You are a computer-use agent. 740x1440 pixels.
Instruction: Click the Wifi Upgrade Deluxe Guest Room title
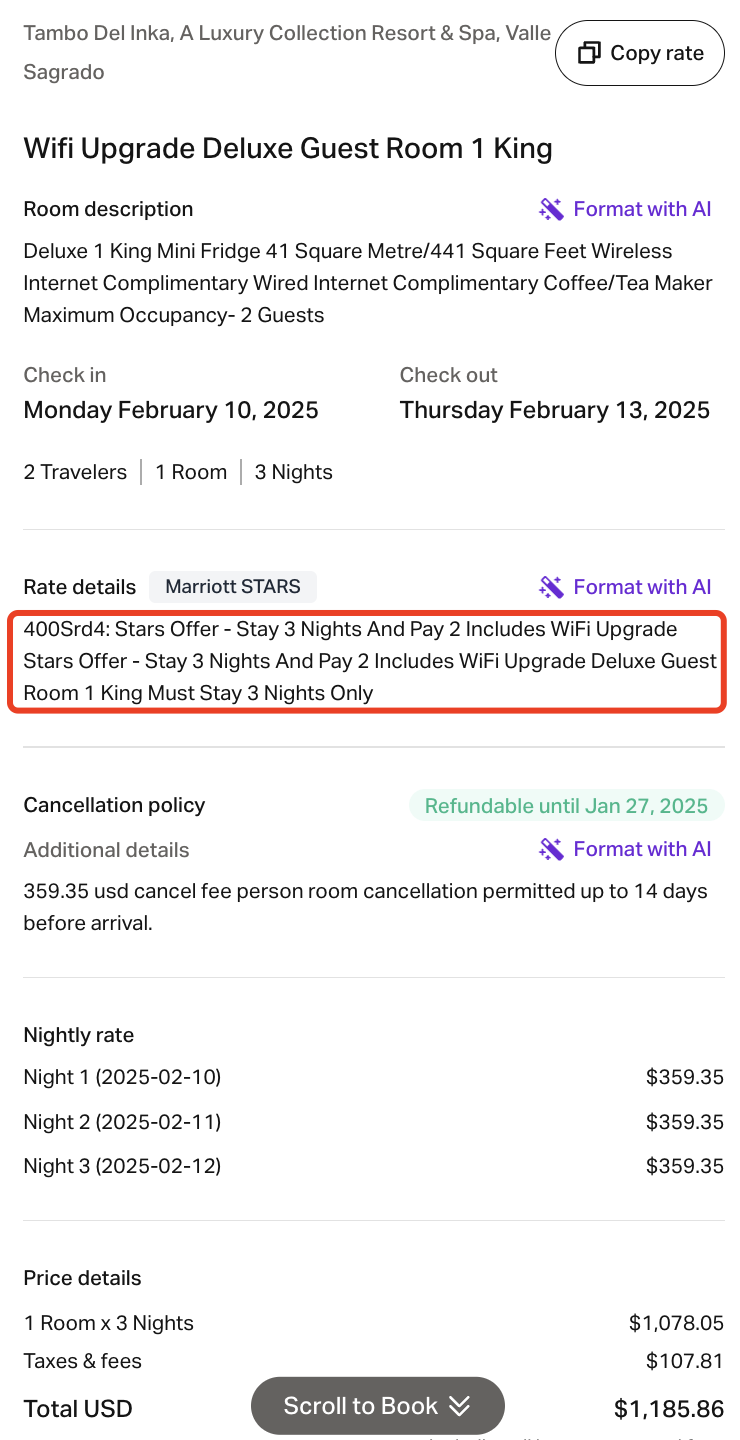point(288,149)
